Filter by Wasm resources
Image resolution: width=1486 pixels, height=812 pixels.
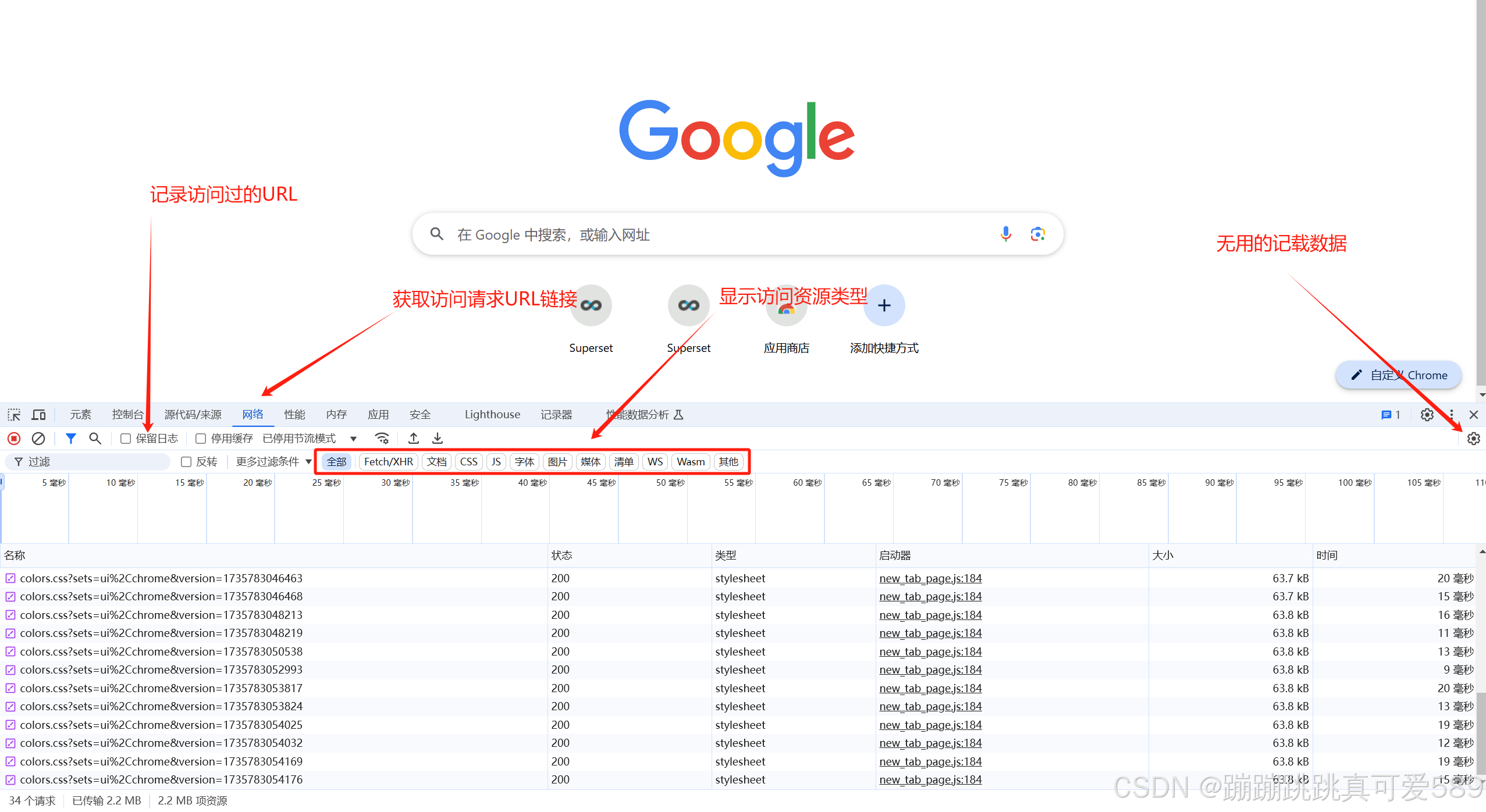point(691,462)
